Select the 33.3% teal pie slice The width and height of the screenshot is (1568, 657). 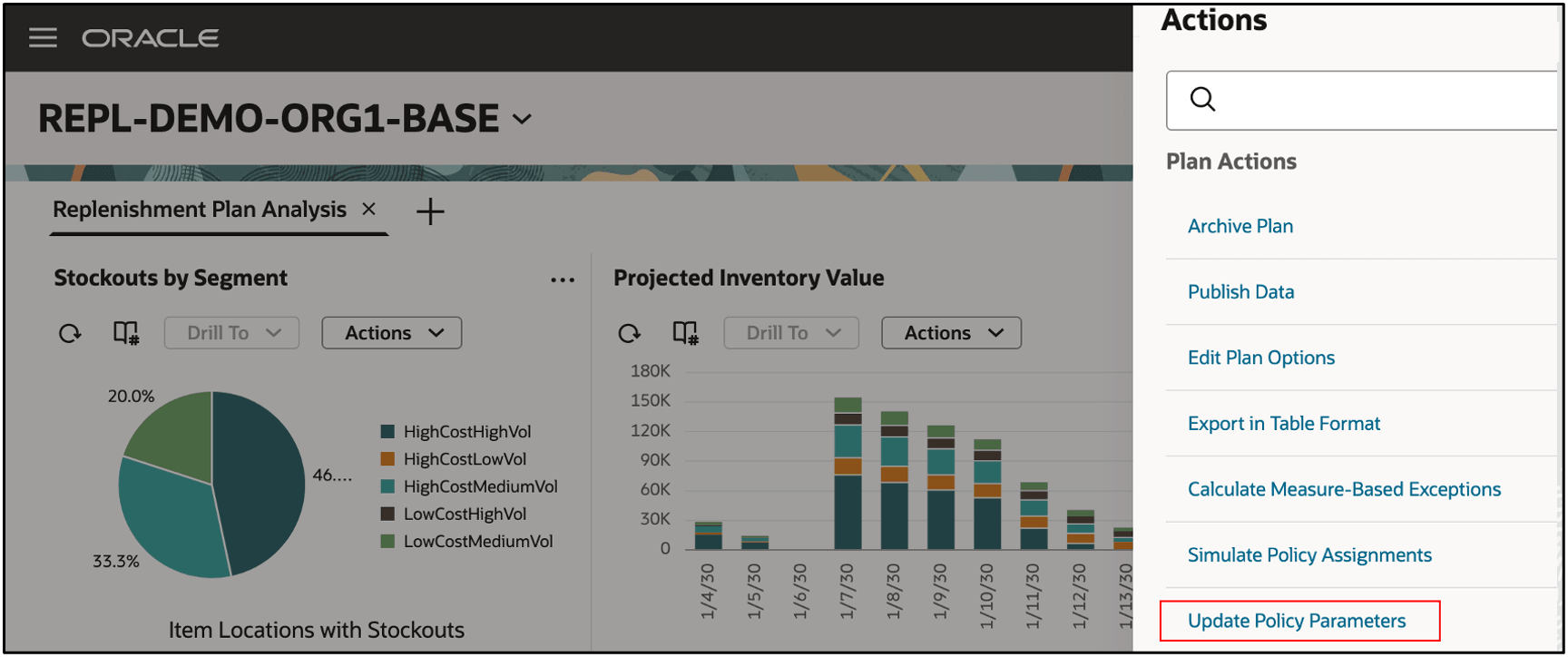172,522
